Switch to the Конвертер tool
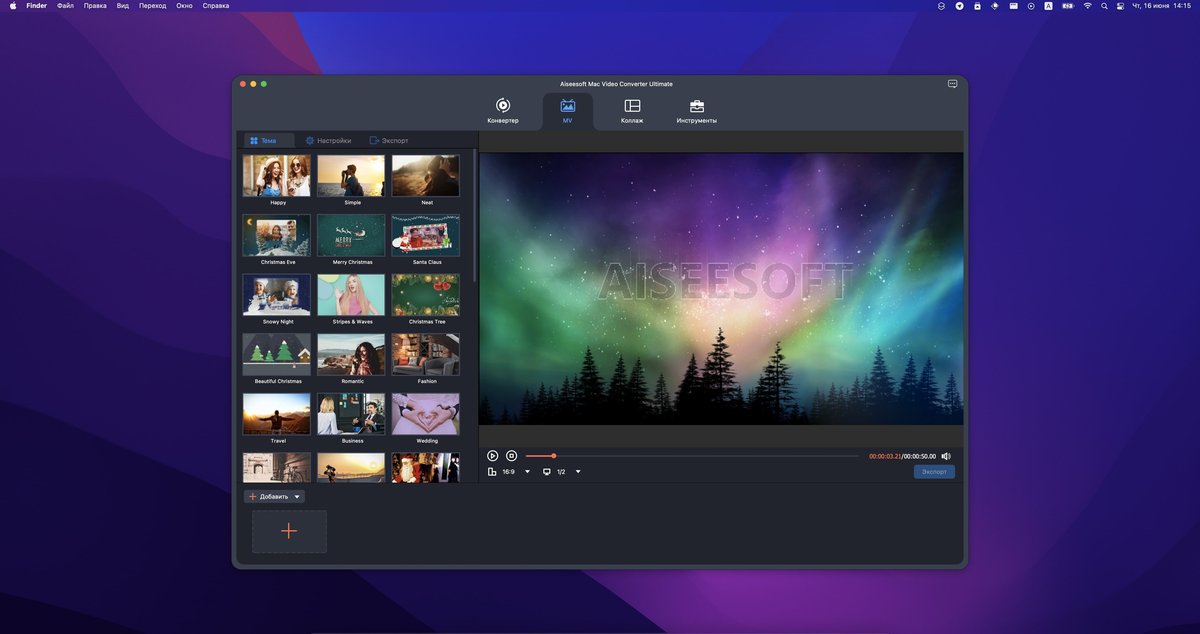1200x634 pixels. [x=502, y=111]
